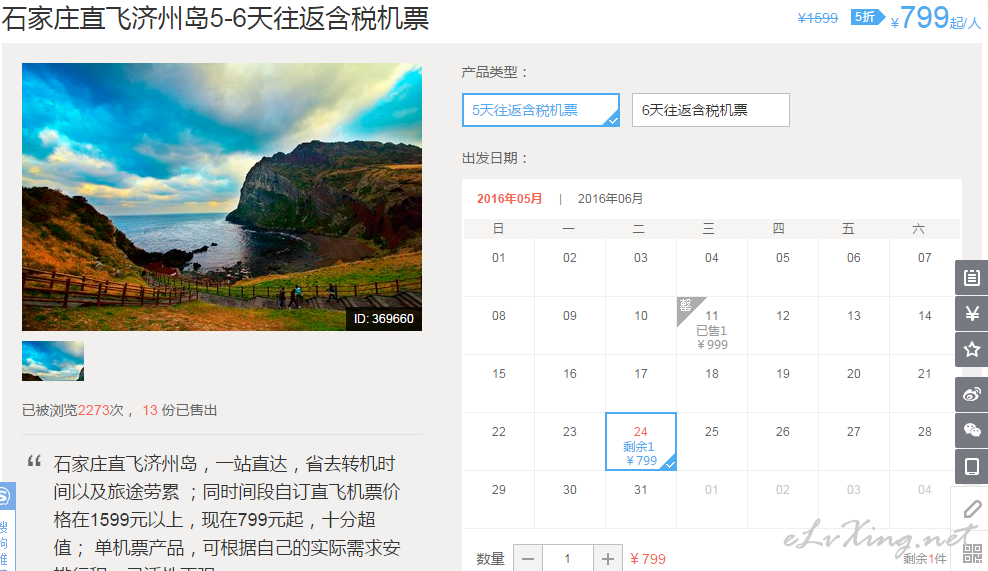Select the 5天往返含税机票 product type

click(x=541, y=110)
